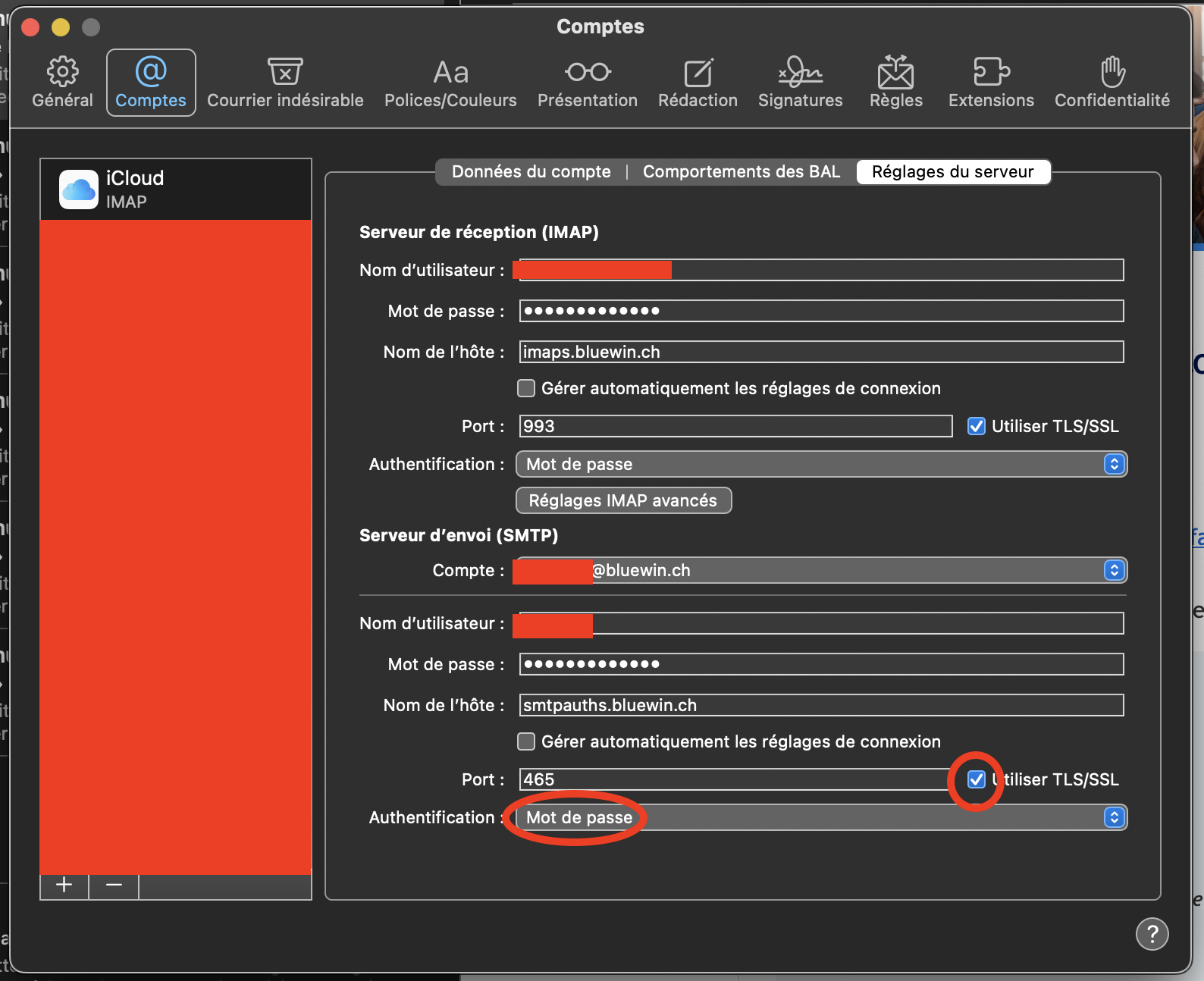Open the SMTP Compte account dropdown
The image size is (1204, 981).
(821, 570)
